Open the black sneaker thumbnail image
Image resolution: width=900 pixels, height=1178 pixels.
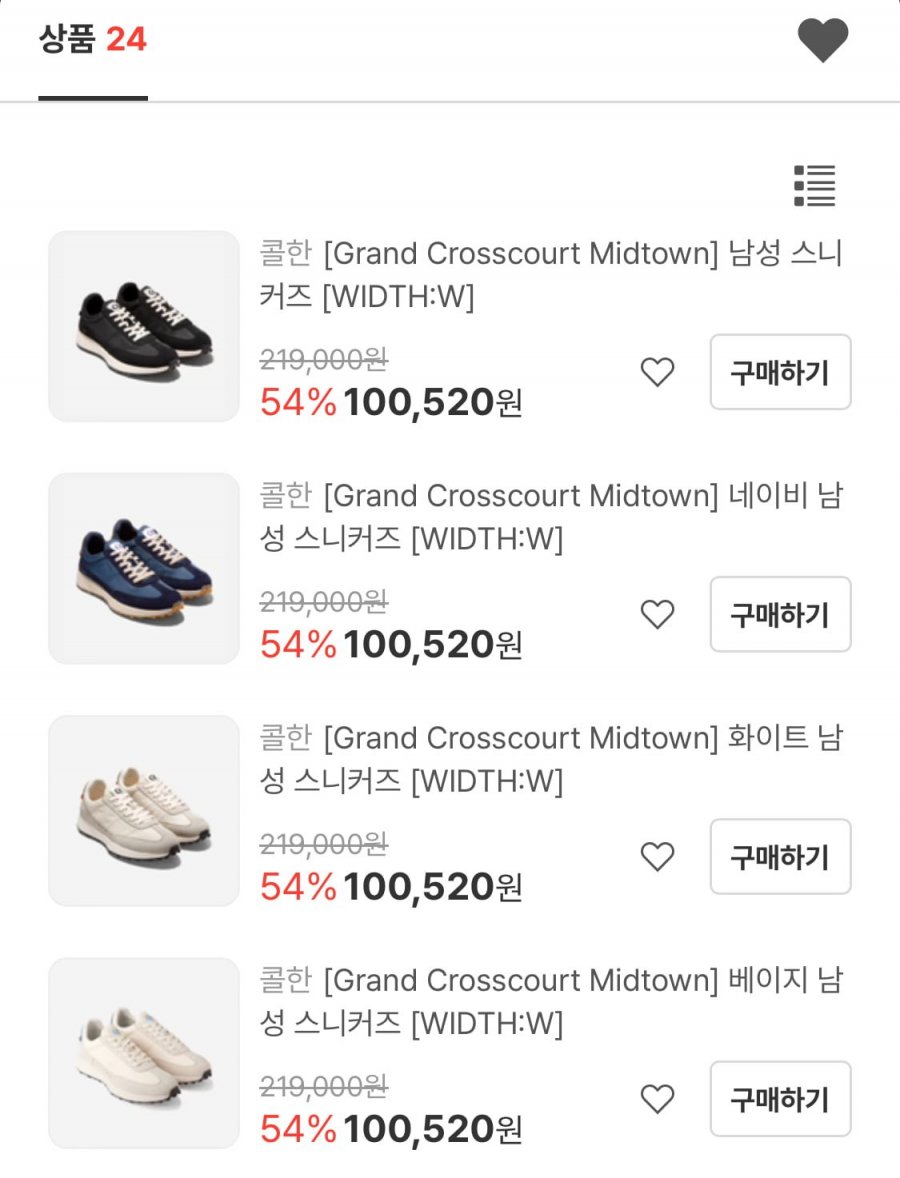point(144,326)
